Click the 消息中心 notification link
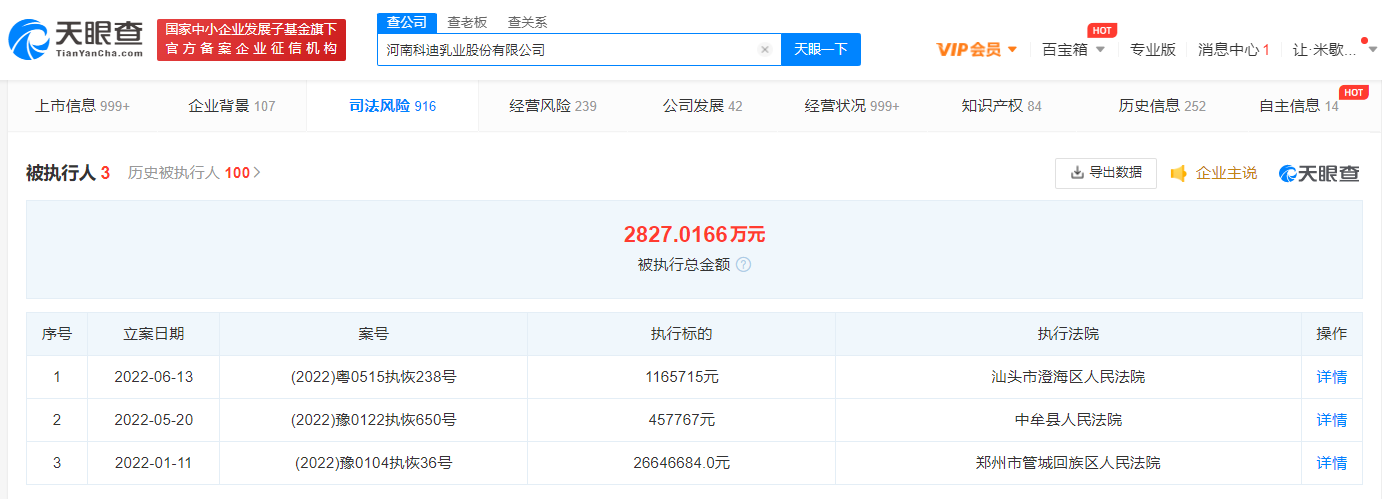The height and width of the screenshot is (499, 1382). point(1233,49)
